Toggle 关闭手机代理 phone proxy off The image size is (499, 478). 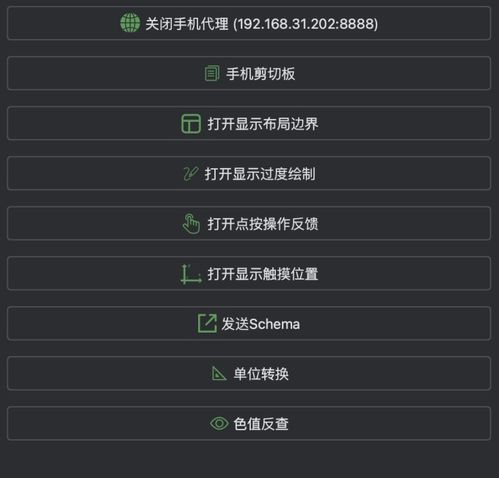coord(249,23)
